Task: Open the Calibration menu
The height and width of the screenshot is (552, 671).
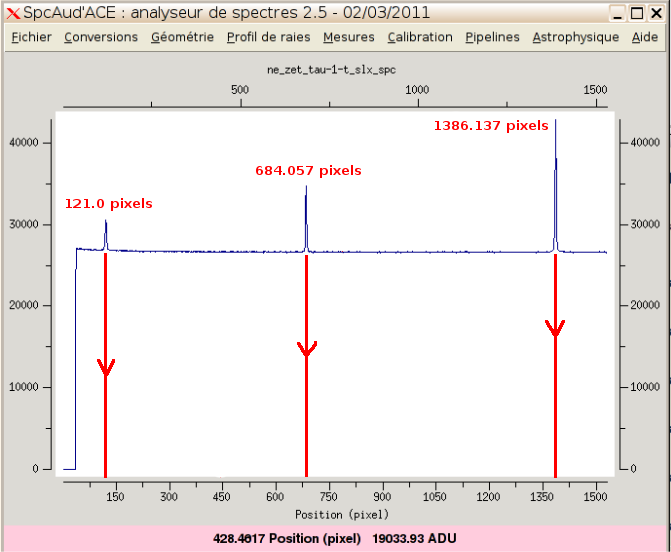Action: point(420,37)
